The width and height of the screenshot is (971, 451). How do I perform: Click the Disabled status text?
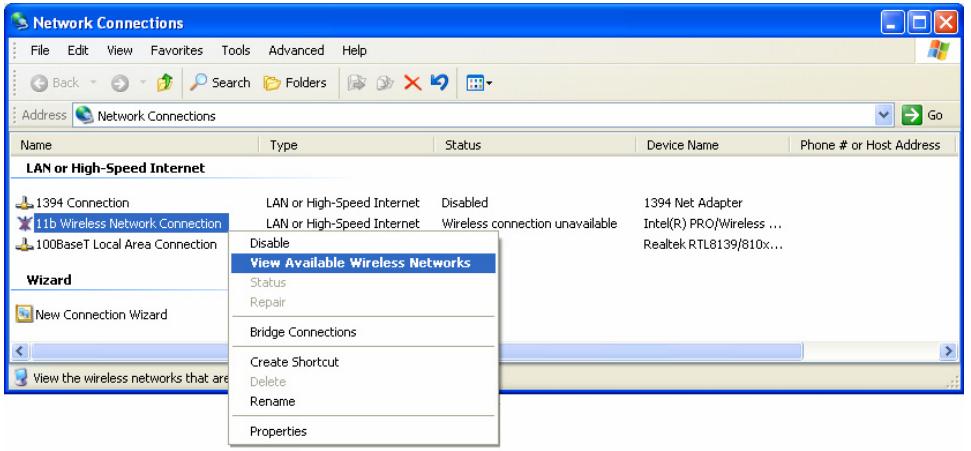[x=464, y=203]
